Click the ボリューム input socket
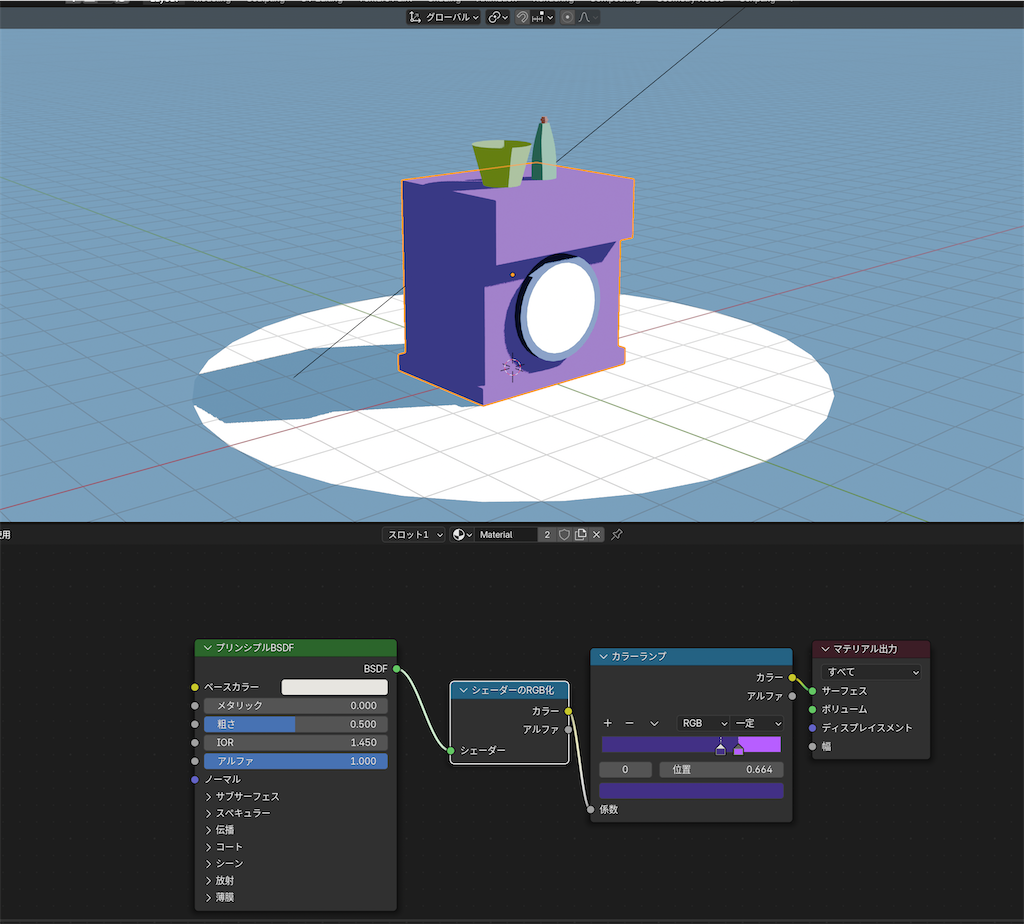 tap(812, 709)
